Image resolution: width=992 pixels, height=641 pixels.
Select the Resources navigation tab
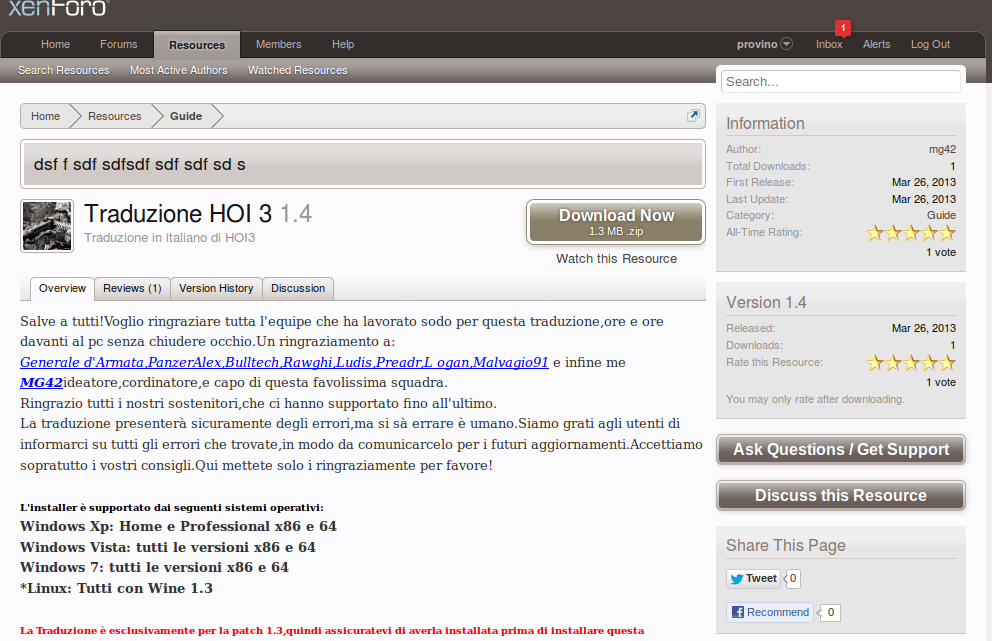197,45
